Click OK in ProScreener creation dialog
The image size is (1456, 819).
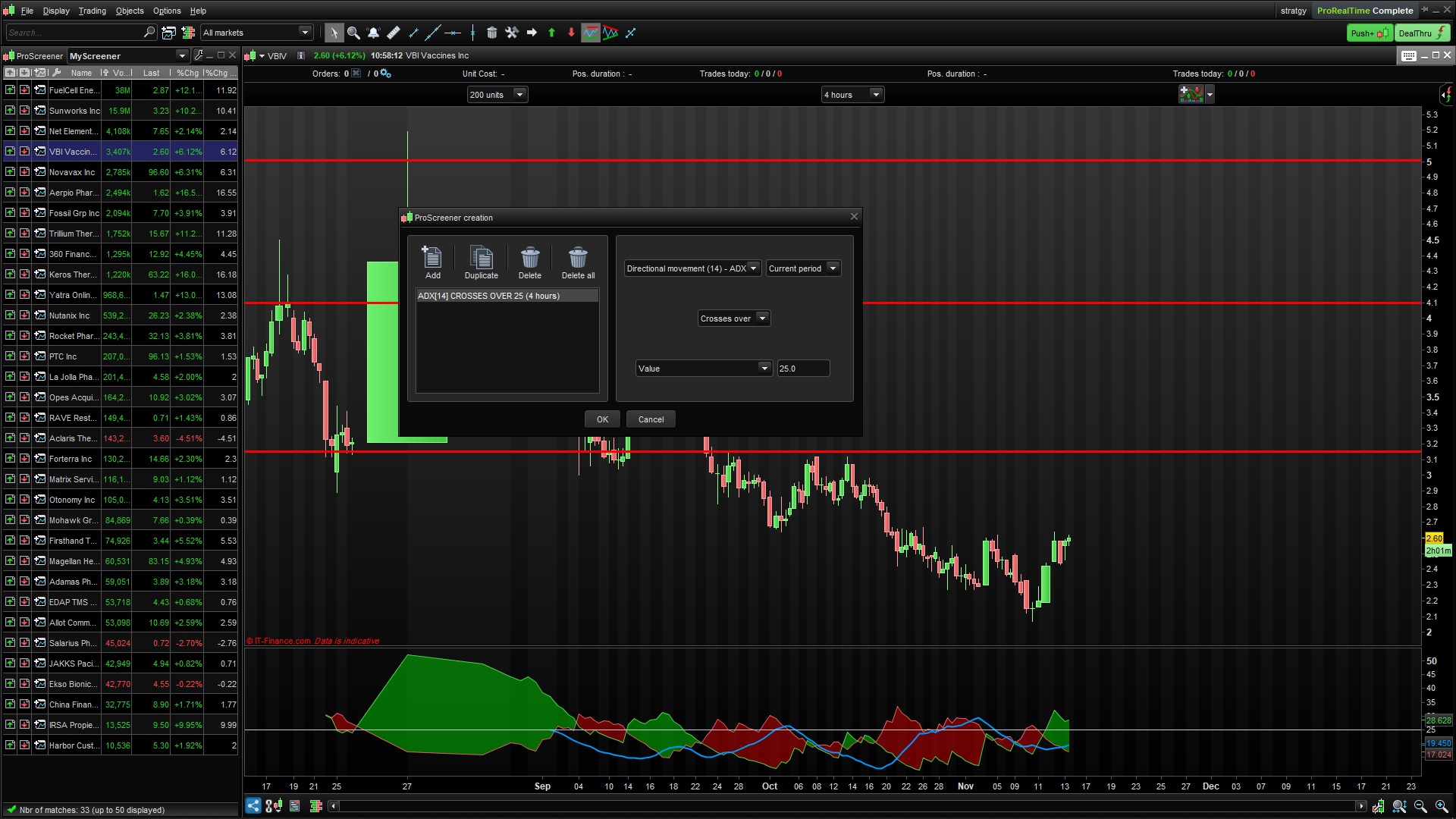[602, 419]
